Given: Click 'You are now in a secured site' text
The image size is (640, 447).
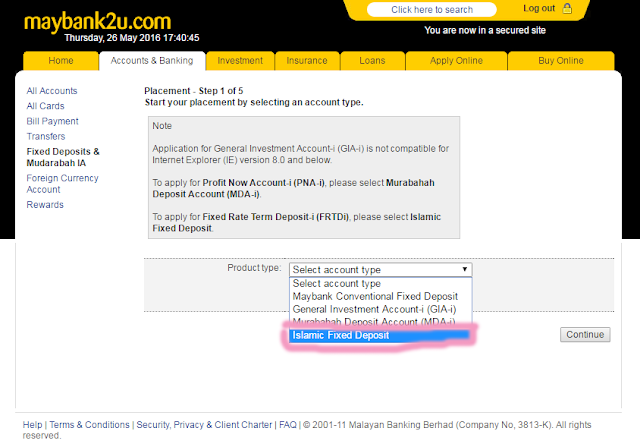Looking at the screenshot, I should pyautogui.click(x=485, y=30).
